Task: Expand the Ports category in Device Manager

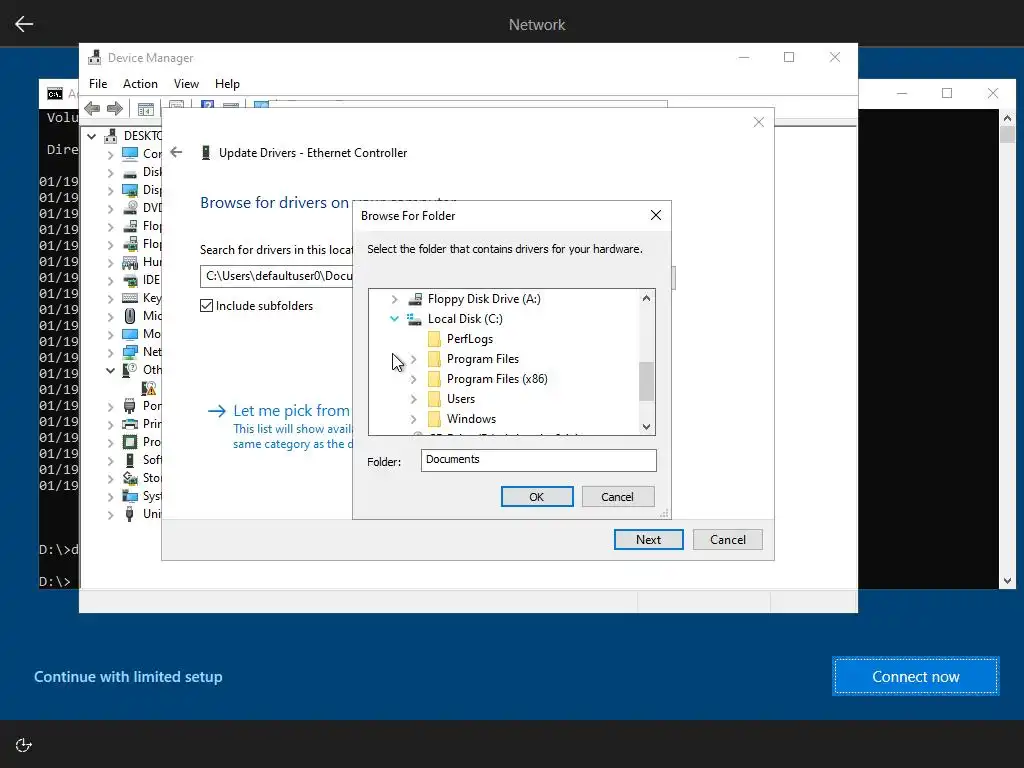Action: pyautogui.click(x=110, y=406)
